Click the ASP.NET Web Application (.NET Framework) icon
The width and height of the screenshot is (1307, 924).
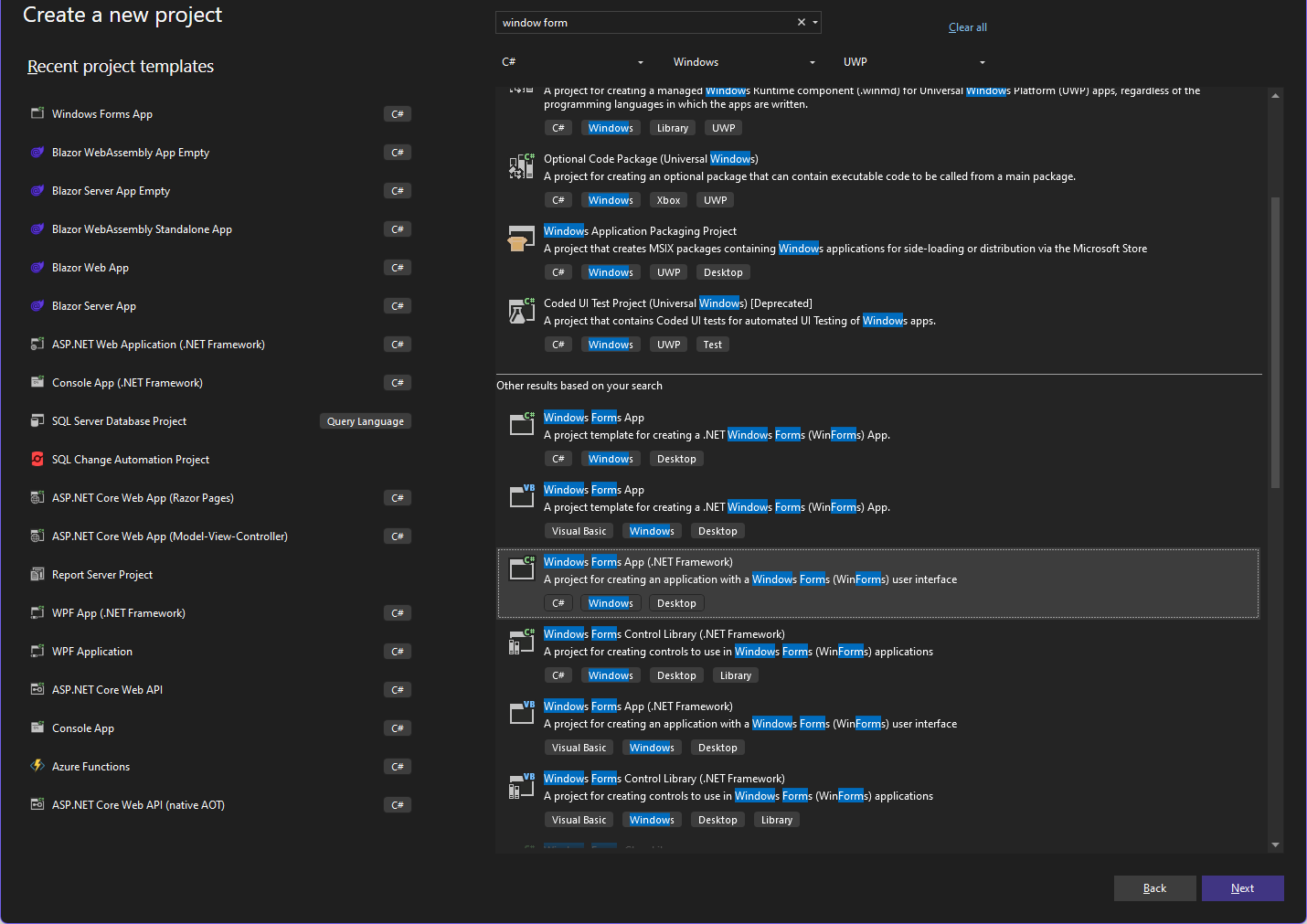pyautogui.click(x=37, y=344)
